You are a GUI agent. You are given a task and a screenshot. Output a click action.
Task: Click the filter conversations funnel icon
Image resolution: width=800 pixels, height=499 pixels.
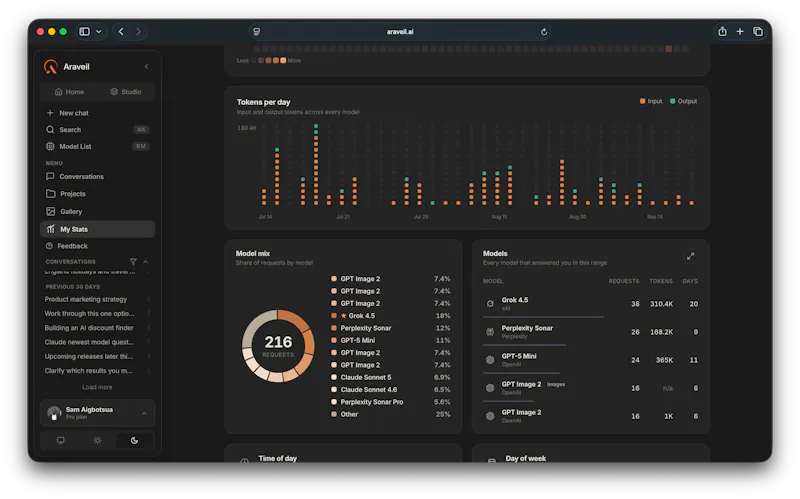coord(133,262)
